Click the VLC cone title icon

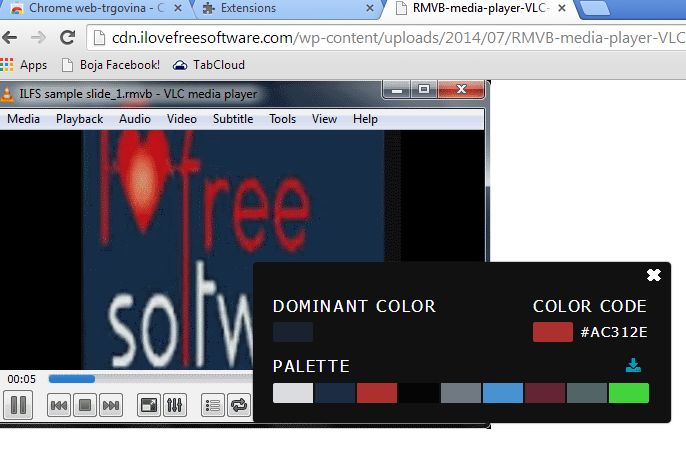tap(7, 94)
